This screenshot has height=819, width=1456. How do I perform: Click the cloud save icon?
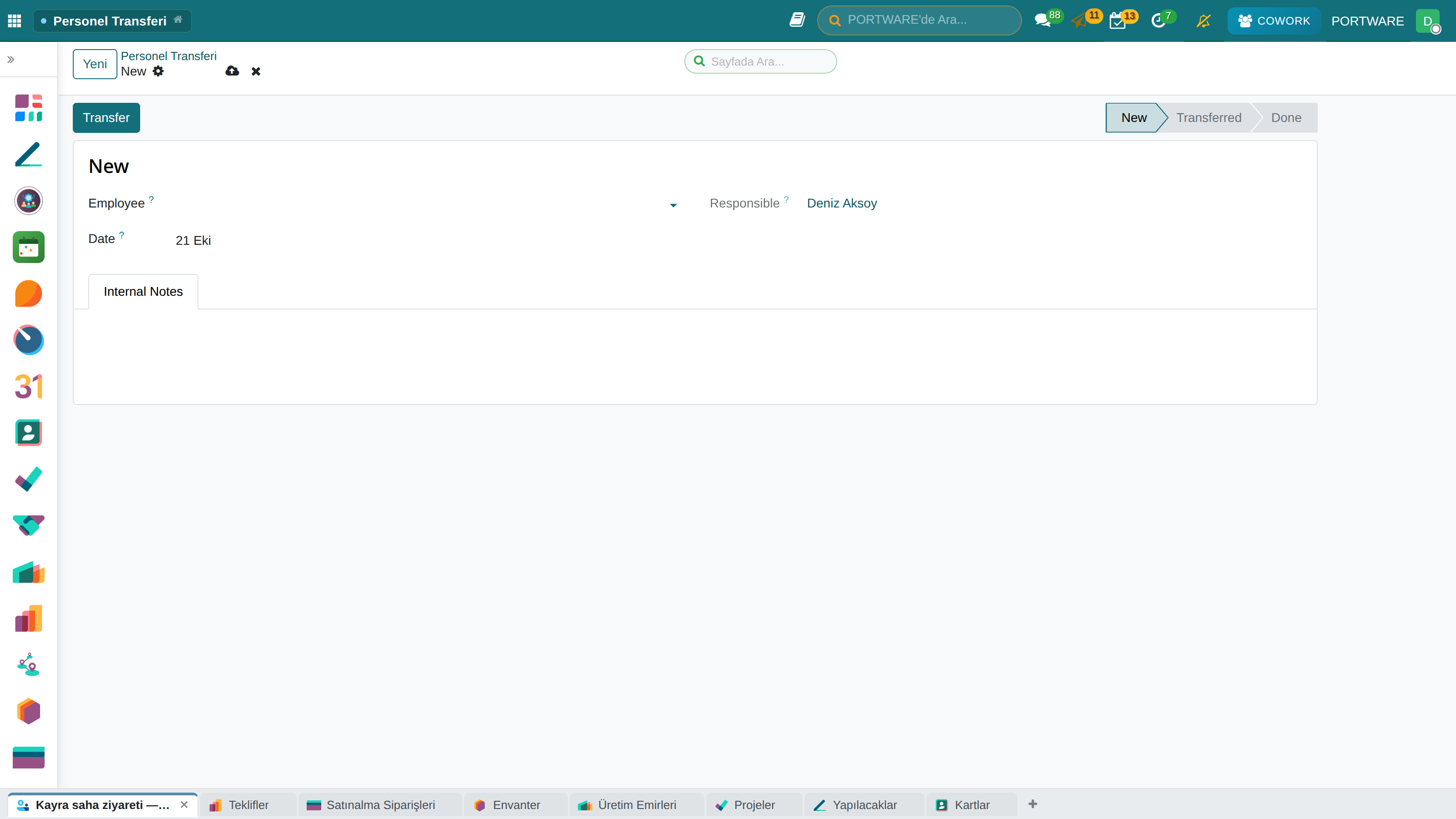point(232,71)
